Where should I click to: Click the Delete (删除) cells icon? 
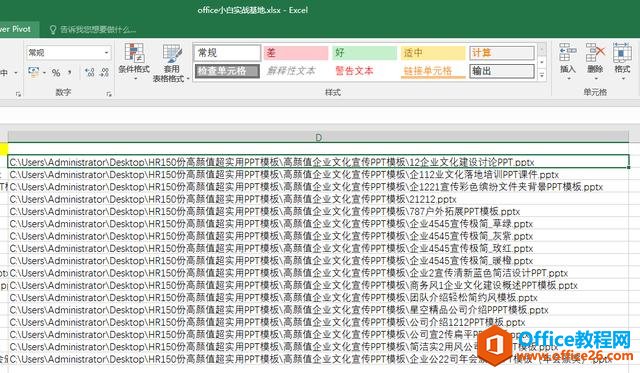[595, 53]
